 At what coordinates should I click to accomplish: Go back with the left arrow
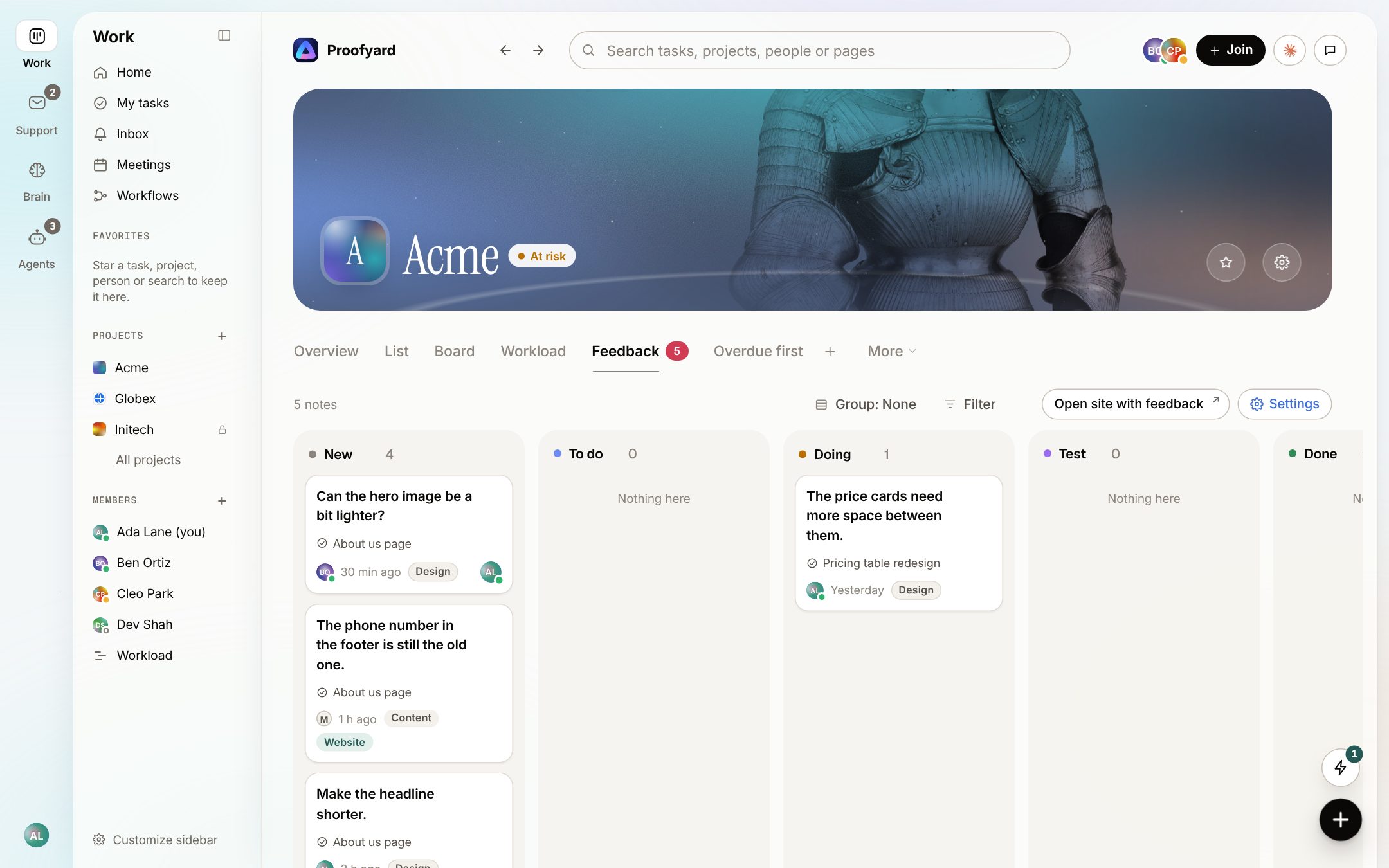[x=505, y=50]
